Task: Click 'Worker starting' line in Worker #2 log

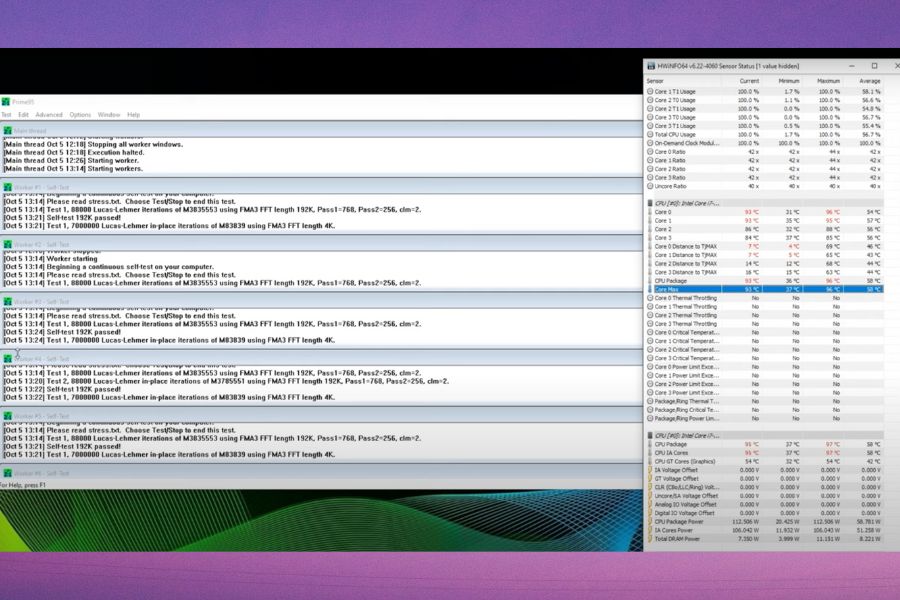Action: pos(51,259)
